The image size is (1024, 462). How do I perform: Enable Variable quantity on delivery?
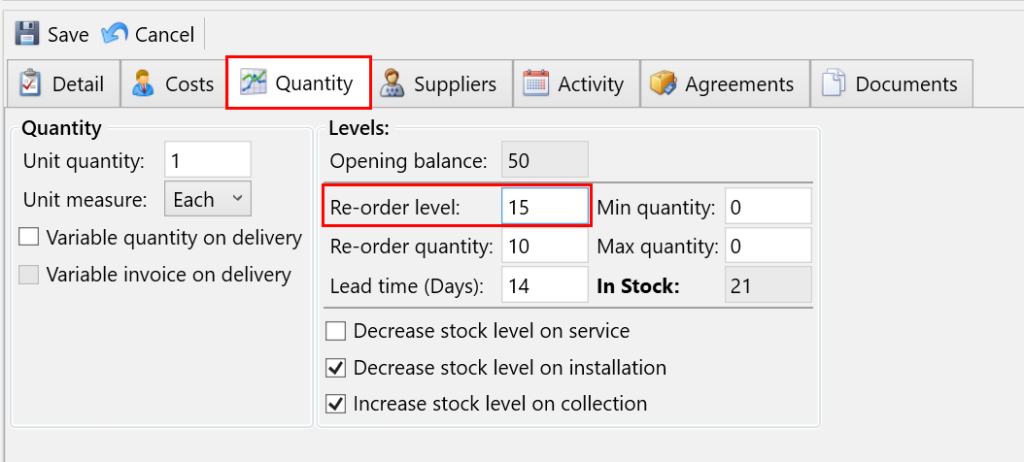[x=29, y=238]
